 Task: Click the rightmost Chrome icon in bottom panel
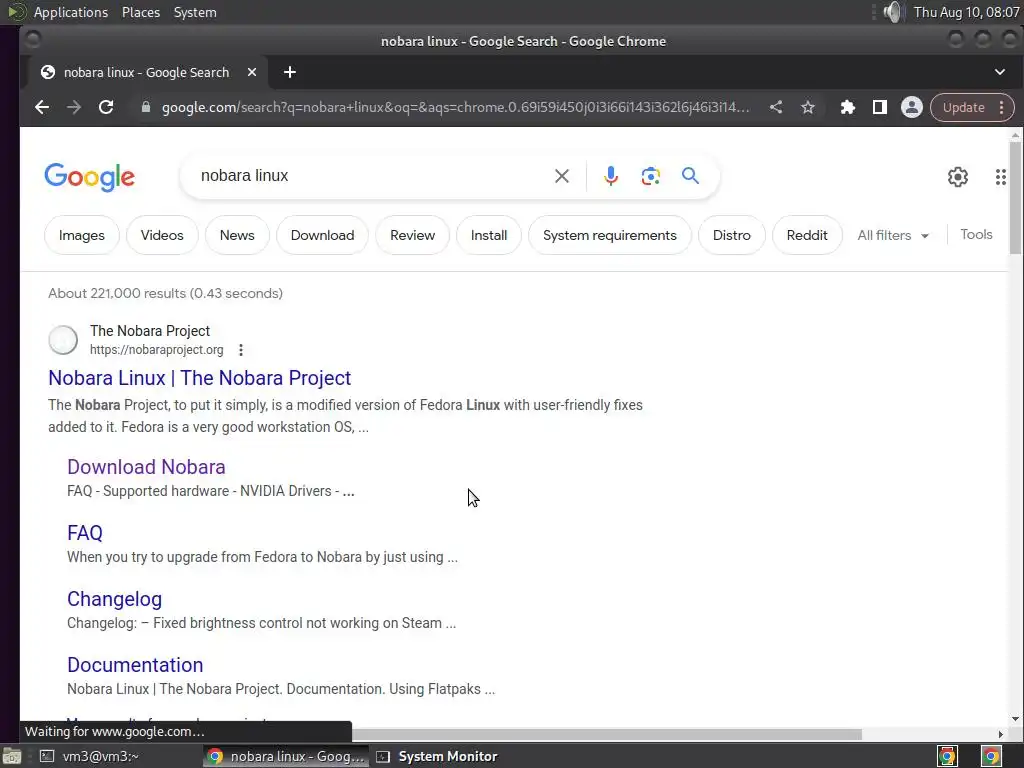pos(991,756)
